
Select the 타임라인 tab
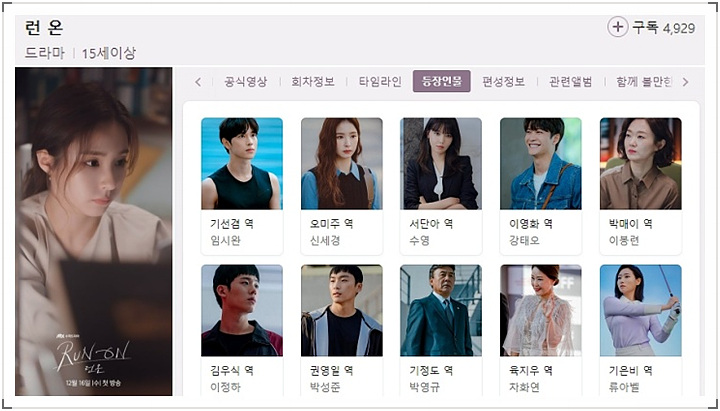click(x=380, y=82)
